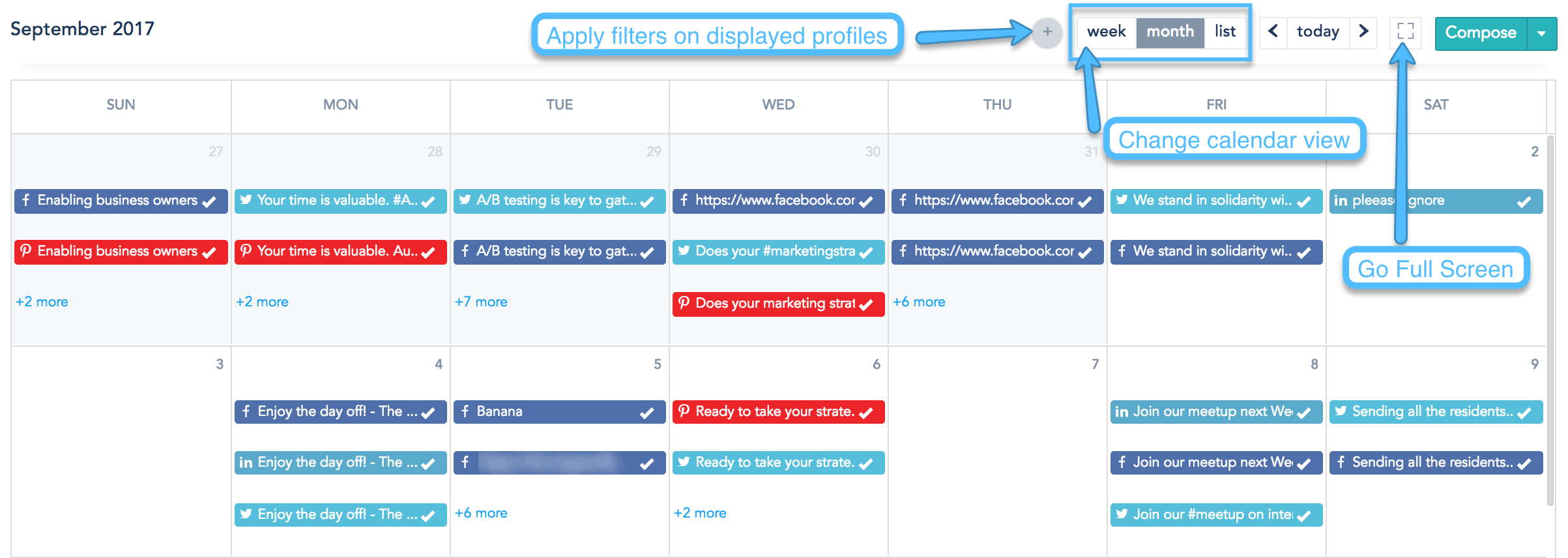This screenshot has width=1568, height=558.
Task: Toggle checkmark on LinkedIn 'pleease ignore' post
Action: (x=1524, y=201)
